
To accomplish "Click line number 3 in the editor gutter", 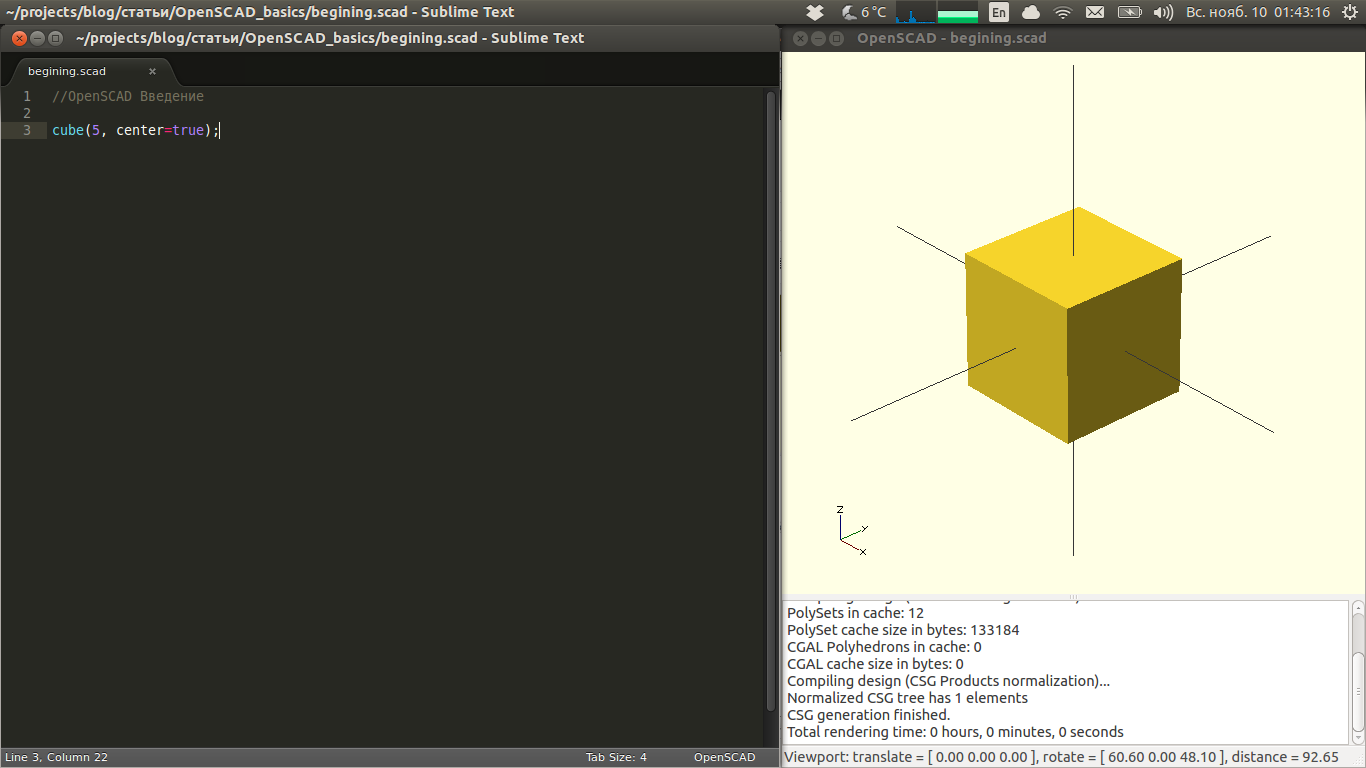I will (x=27, y=130).
